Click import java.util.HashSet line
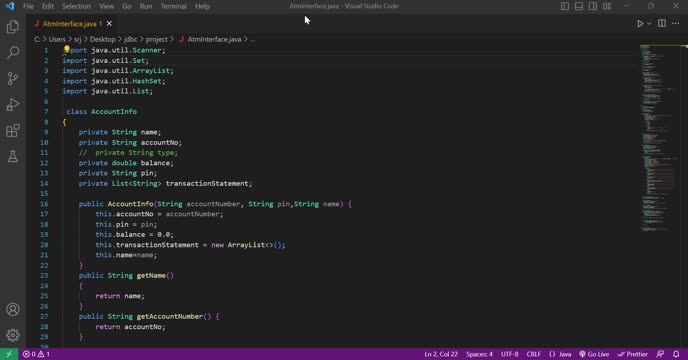The image size is (688, 360). click(x=114, y=81)
